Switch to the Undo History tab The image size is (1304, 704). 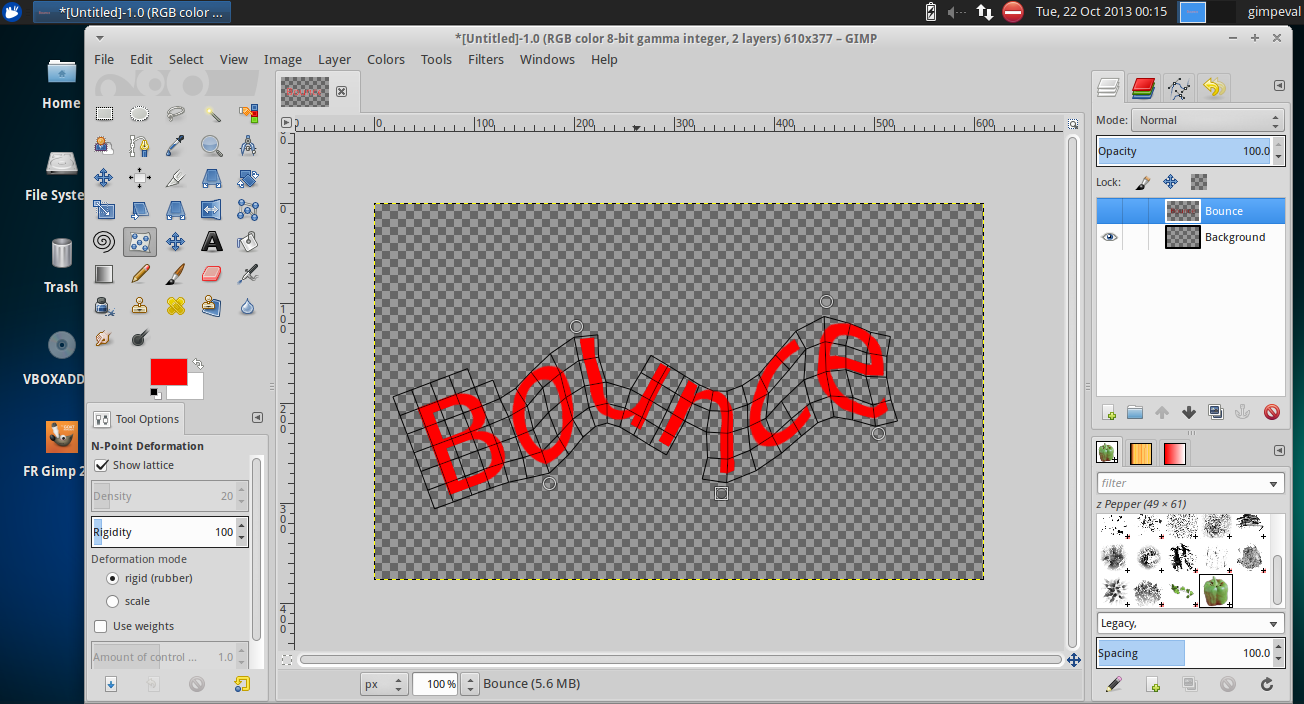[x=1213, y=88]
